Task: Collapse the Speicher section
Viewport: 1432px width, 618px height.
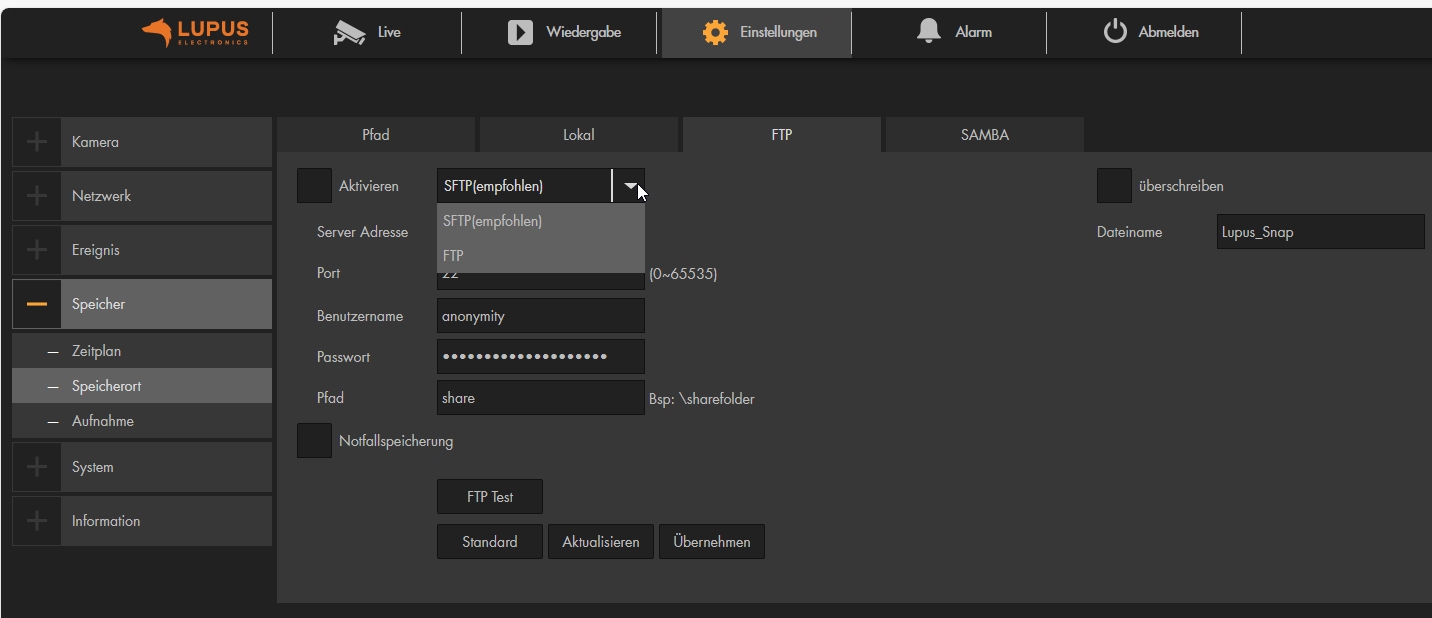Action: click(37, 303)
